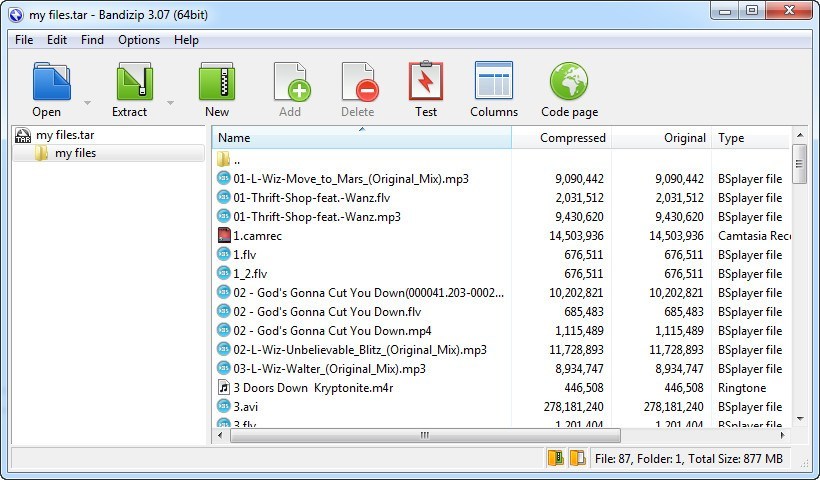Image resolution: width=820 pixels, height=480 pixels.
Task: Click the Ringtone type cell
Action: coord(742,387)
